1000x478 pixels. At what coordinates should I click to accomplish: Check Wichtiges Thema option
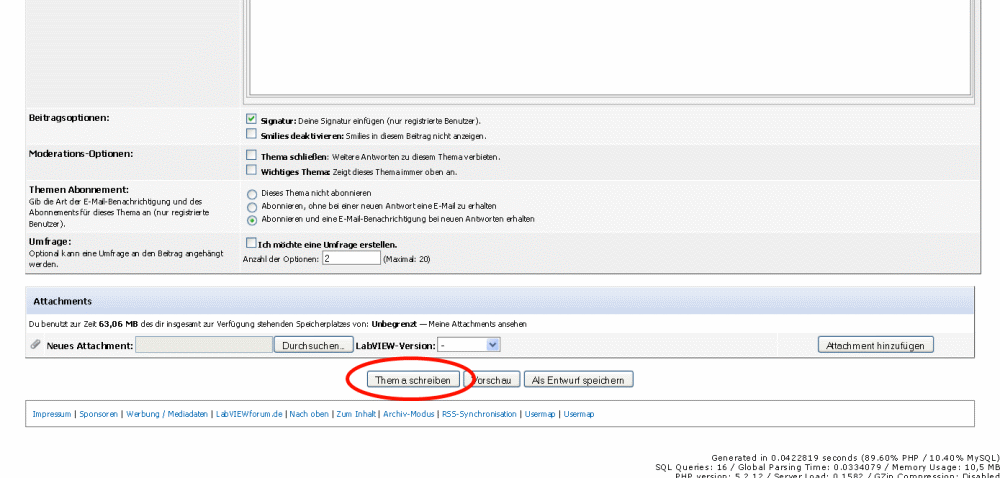[x=251, y=171]
